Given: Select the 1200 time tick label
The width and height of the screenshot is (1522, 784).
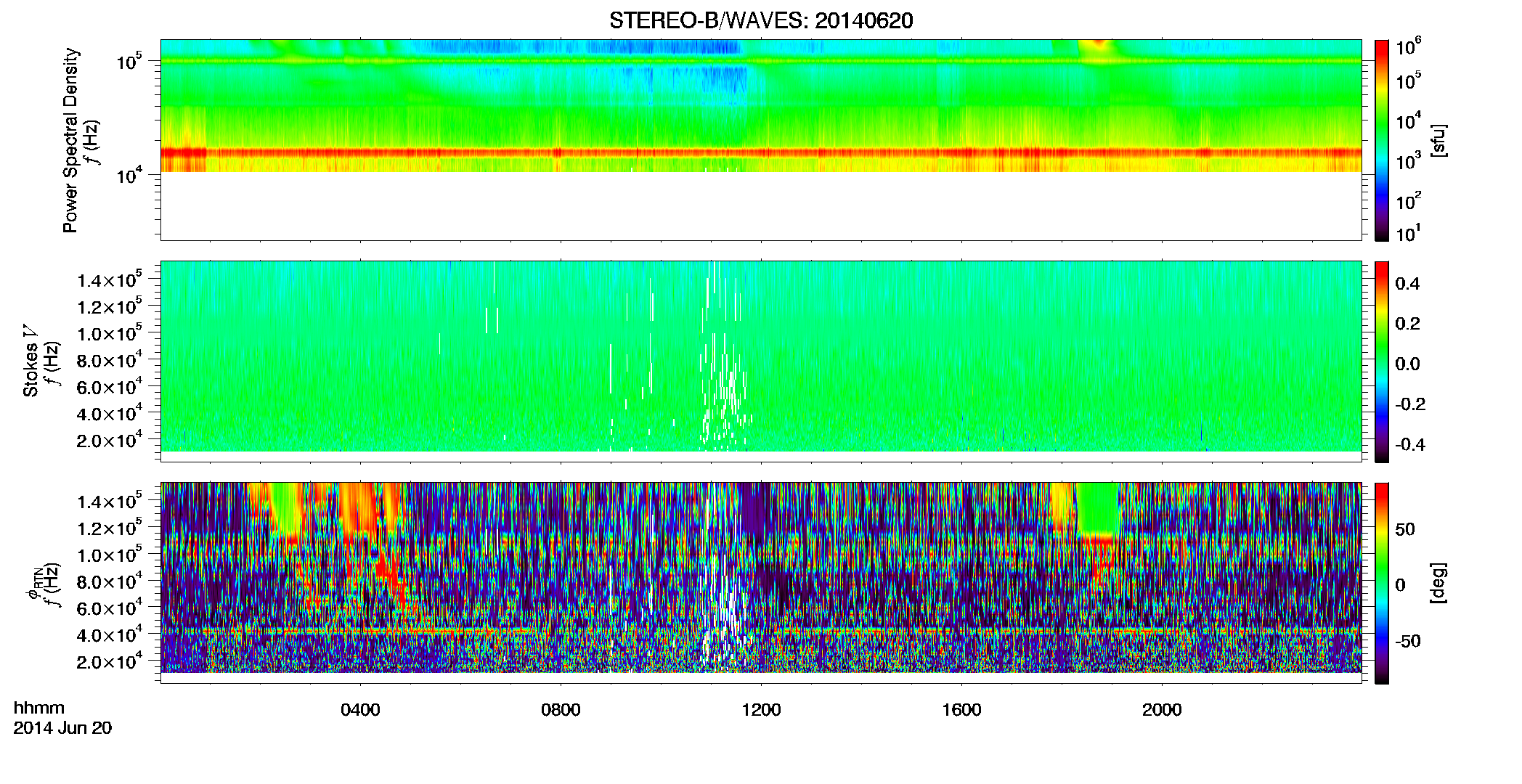Looking at the screenshot, I should (x=761, y=710).
